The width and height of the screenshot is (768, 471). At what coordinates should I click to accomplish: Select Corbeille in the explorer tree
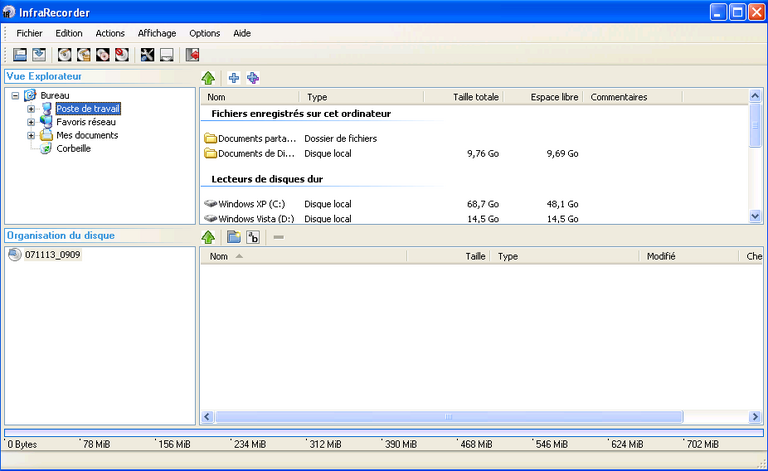[73, 148]
